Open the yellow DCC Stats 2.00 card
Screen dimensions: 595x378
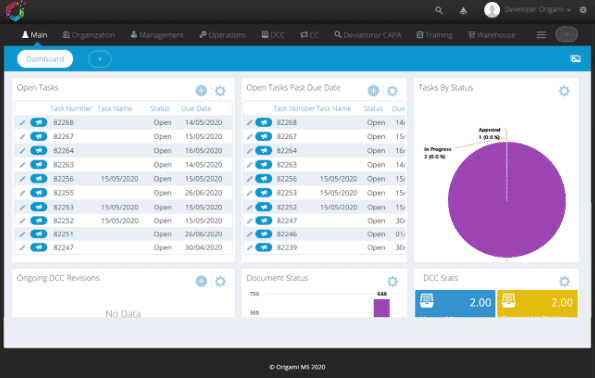point(537,303)
